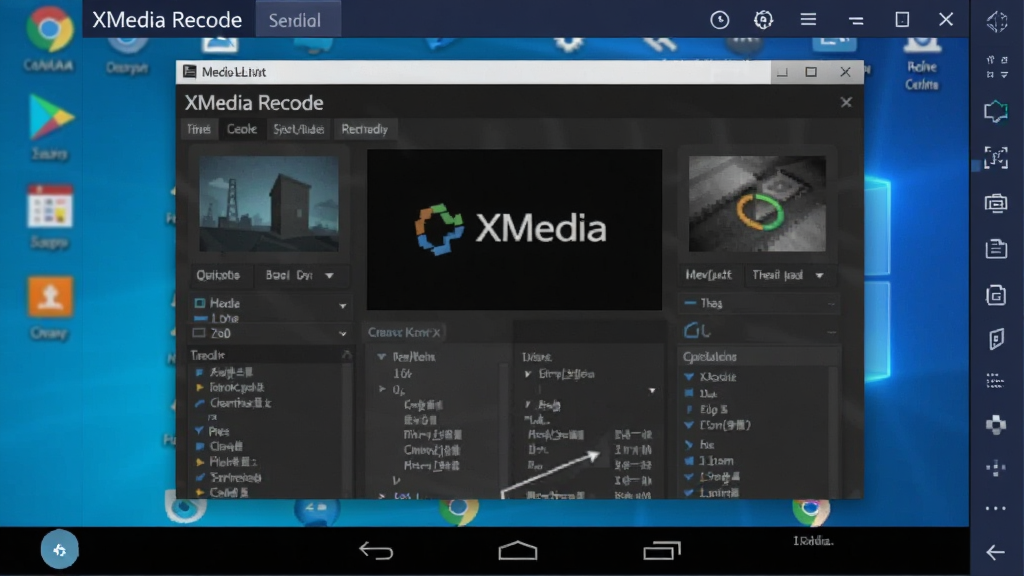The width and height of the screenshot is (1024, 576).
Task: Collapse the Panifteha tree node
Action: pos(381,357)
